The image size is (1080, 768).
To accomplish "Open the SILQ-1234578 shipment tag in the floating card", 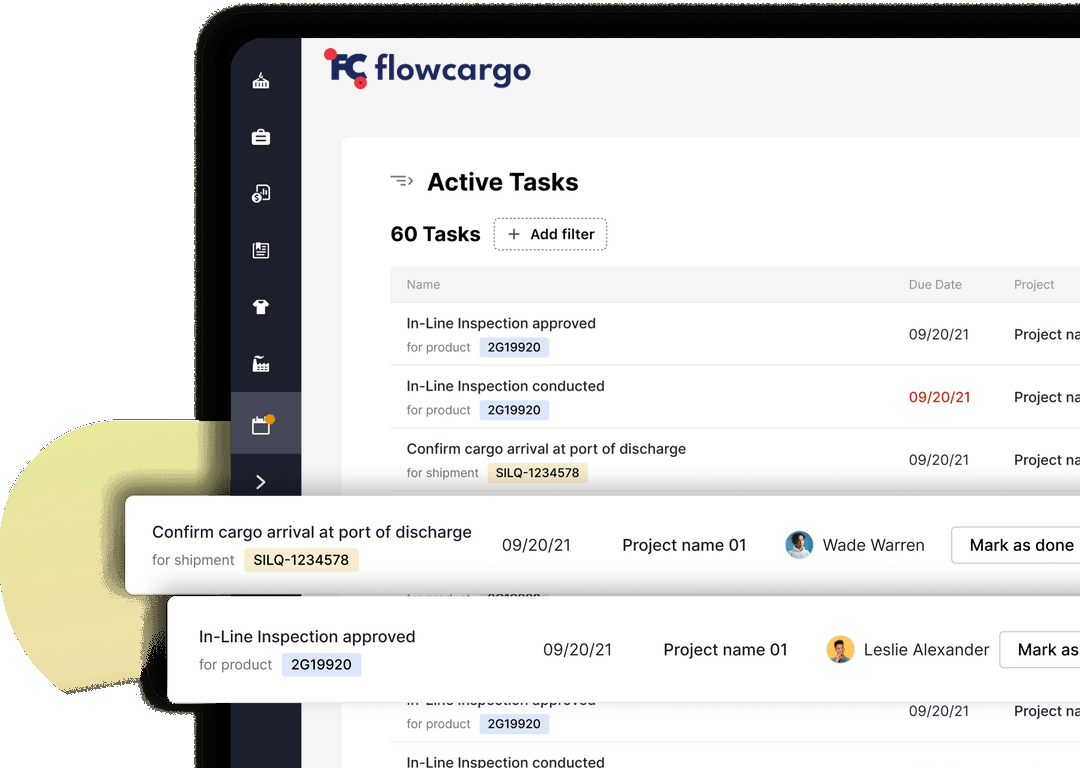I will [301, 560].
